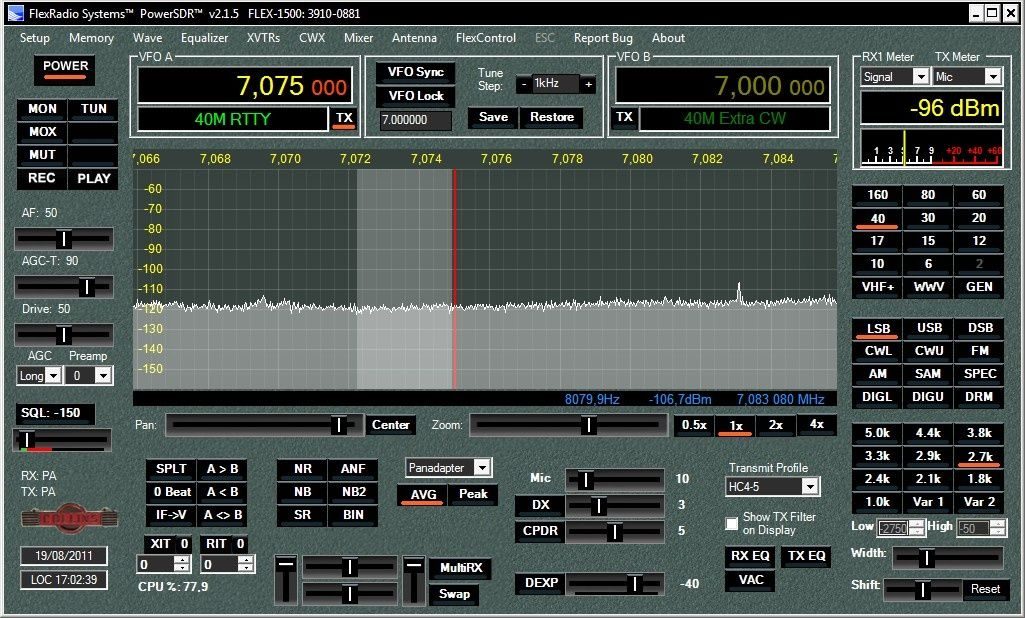Screen dimensions: 1025x618
Task: Click the Restore frequency button
Action: pos(552,117)
